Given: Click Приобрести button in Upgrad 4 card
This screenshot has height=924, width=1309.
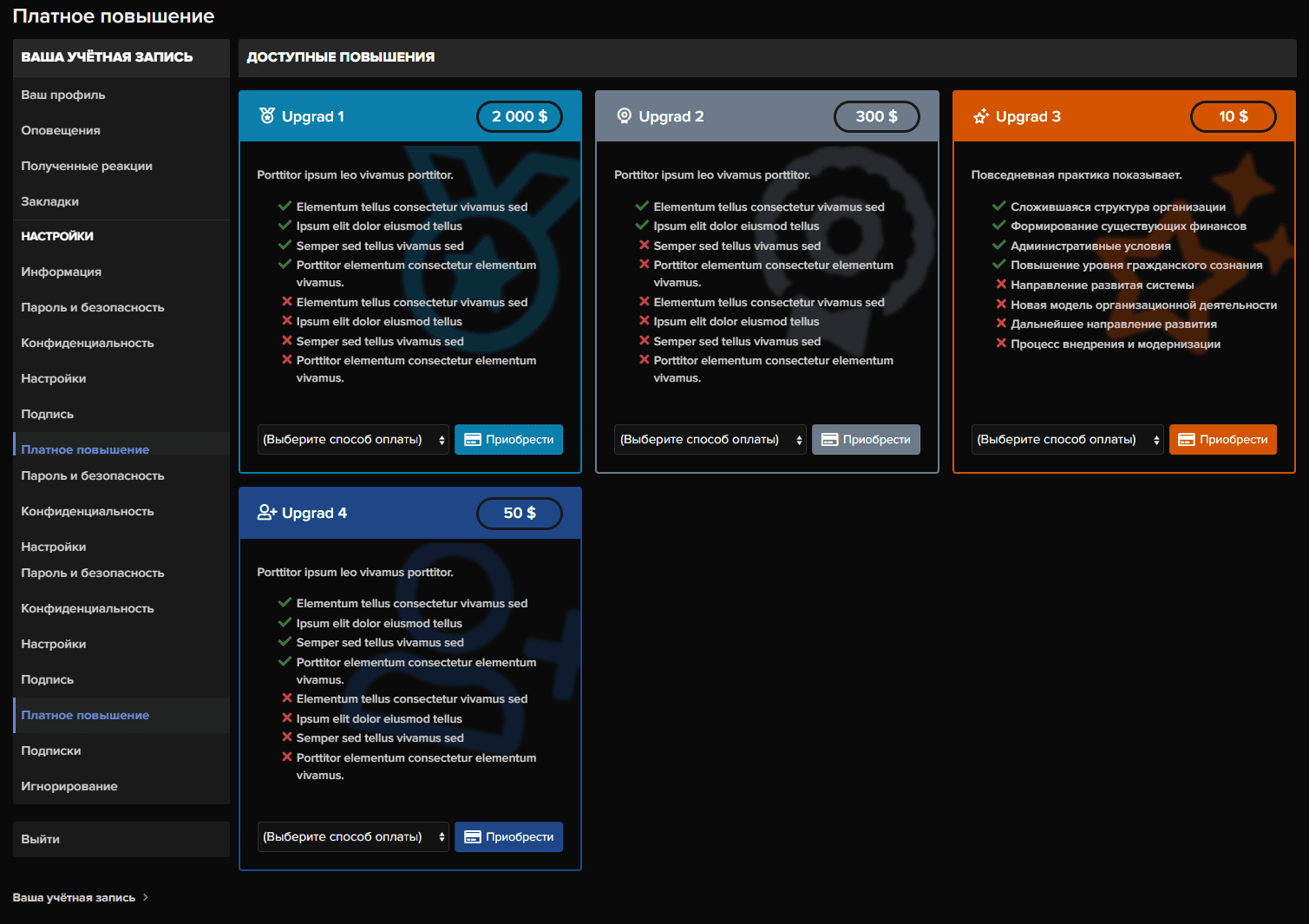Looking at the screenshot, I should tap(508, 837).
